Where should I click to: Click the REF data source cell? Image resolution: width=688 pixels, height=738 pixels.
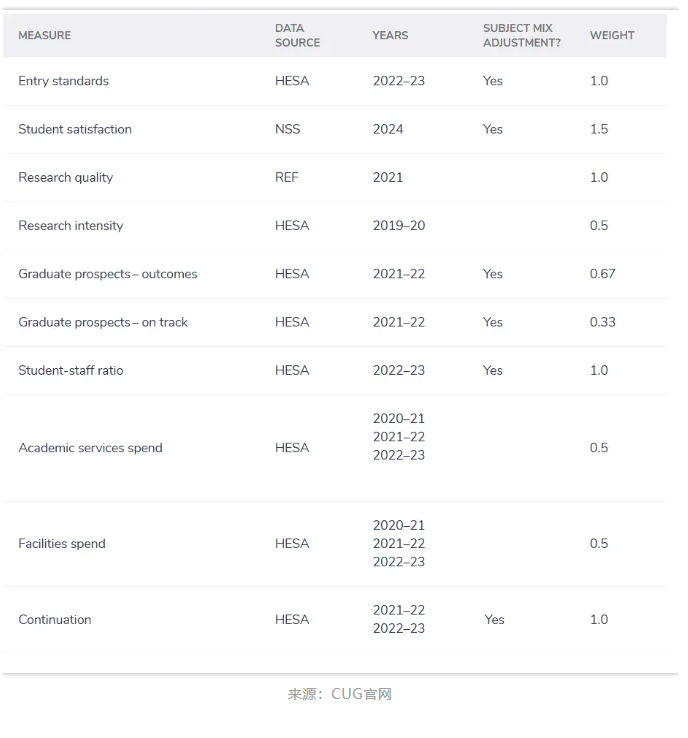[x=286, y=177]
